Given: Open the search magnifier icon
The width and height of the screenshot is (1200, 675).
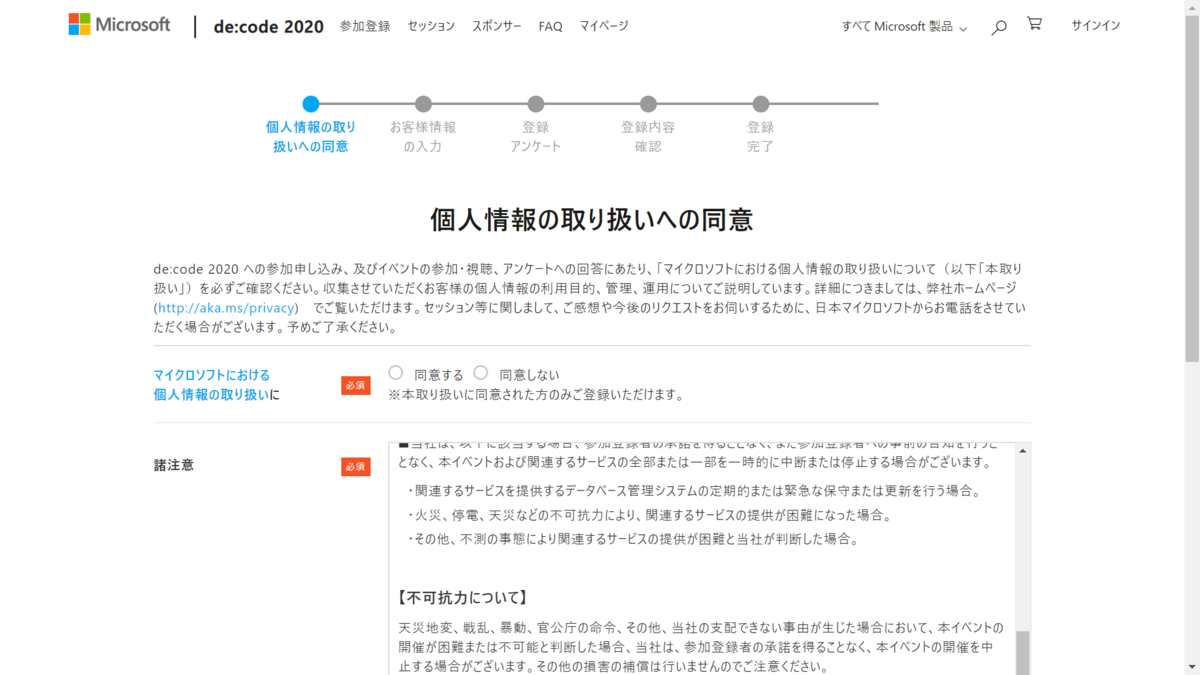Looking at the screenshot, I should pos(998,27).
